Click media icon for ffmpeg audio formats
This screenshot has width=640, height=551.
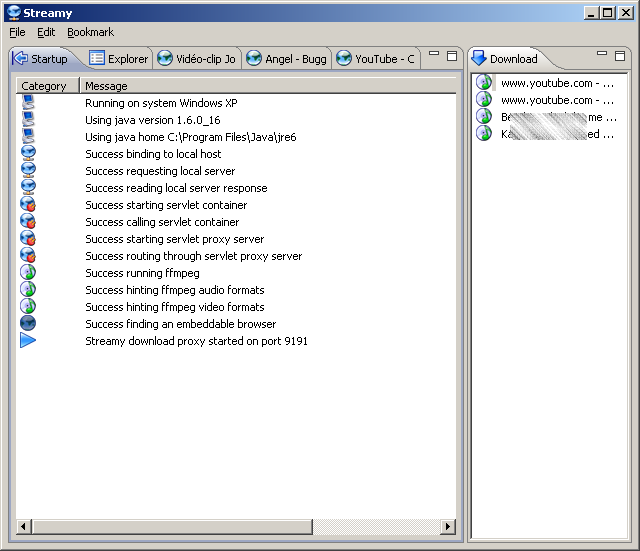pos(28,289)
